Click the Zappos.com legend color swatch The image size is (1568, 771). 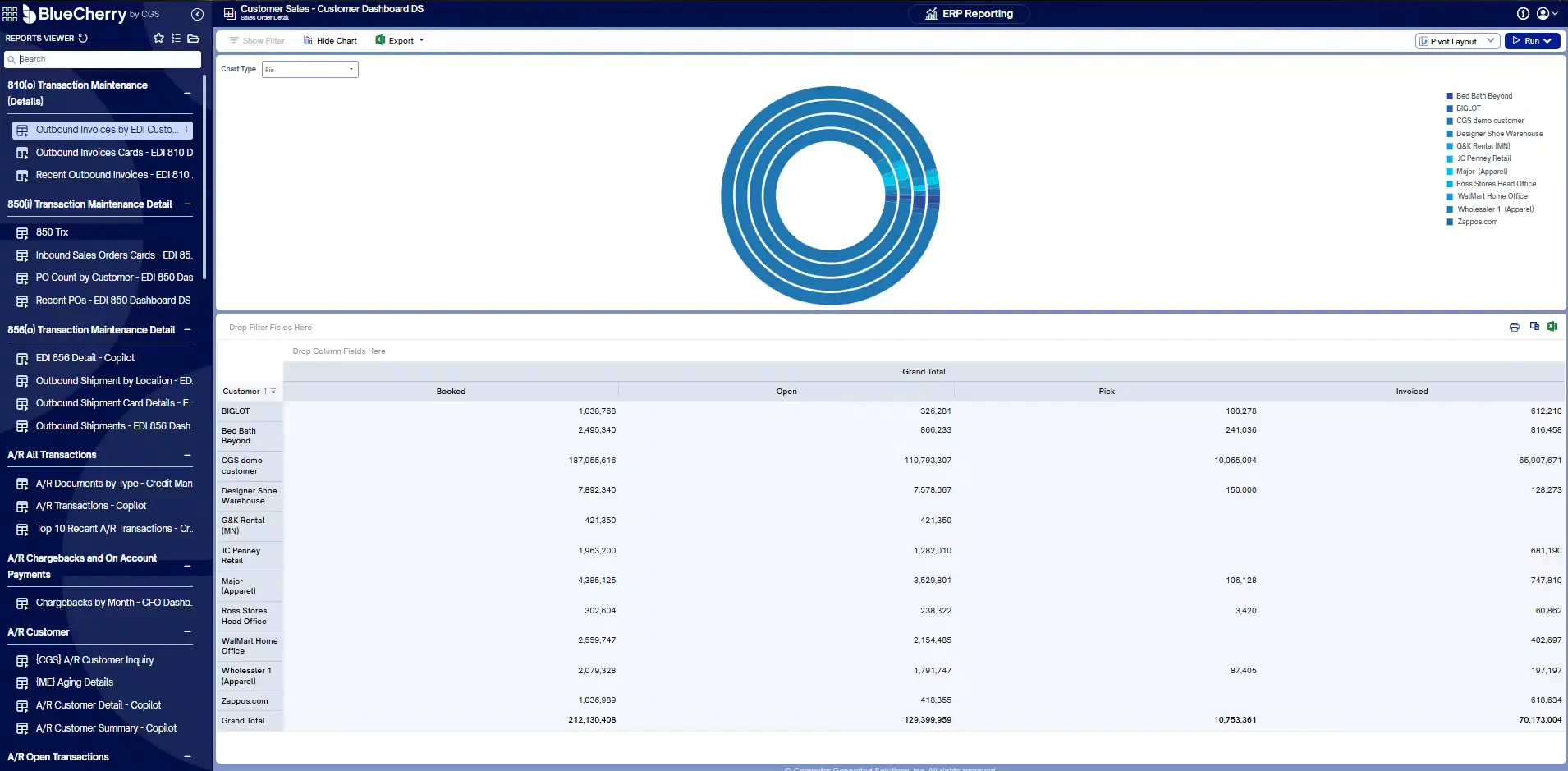tap(1450, 222)
